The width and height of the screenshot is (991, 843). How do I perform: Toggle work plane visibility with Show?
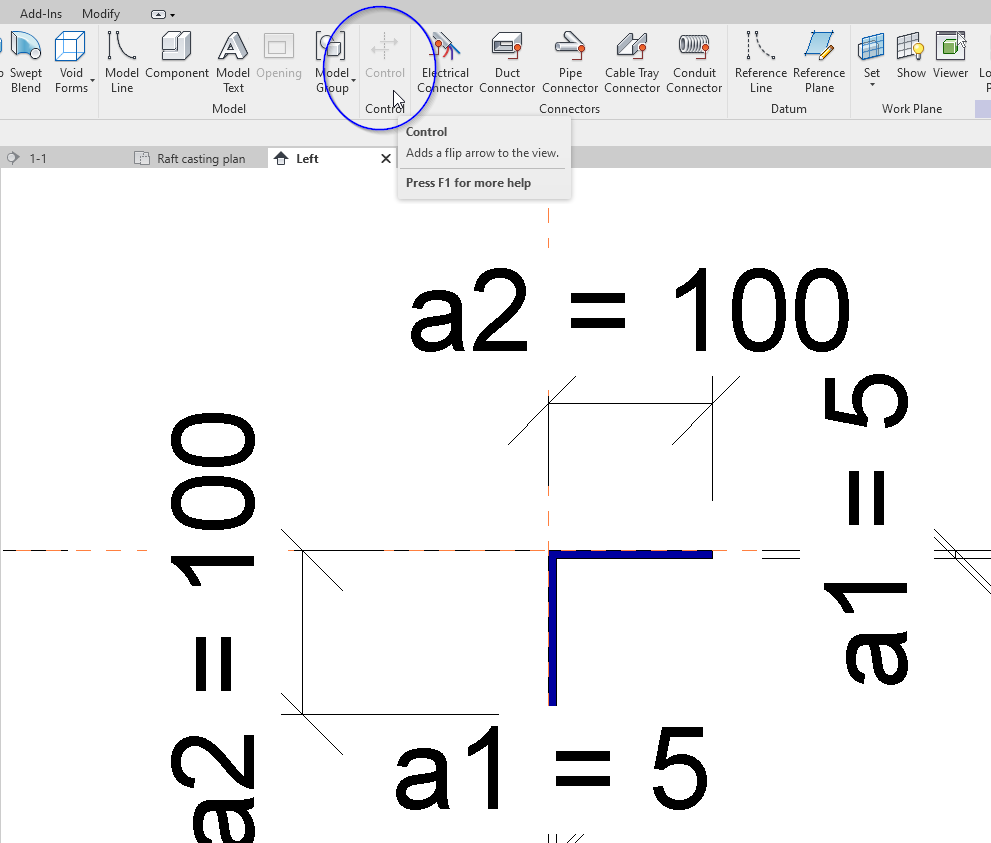911,55
